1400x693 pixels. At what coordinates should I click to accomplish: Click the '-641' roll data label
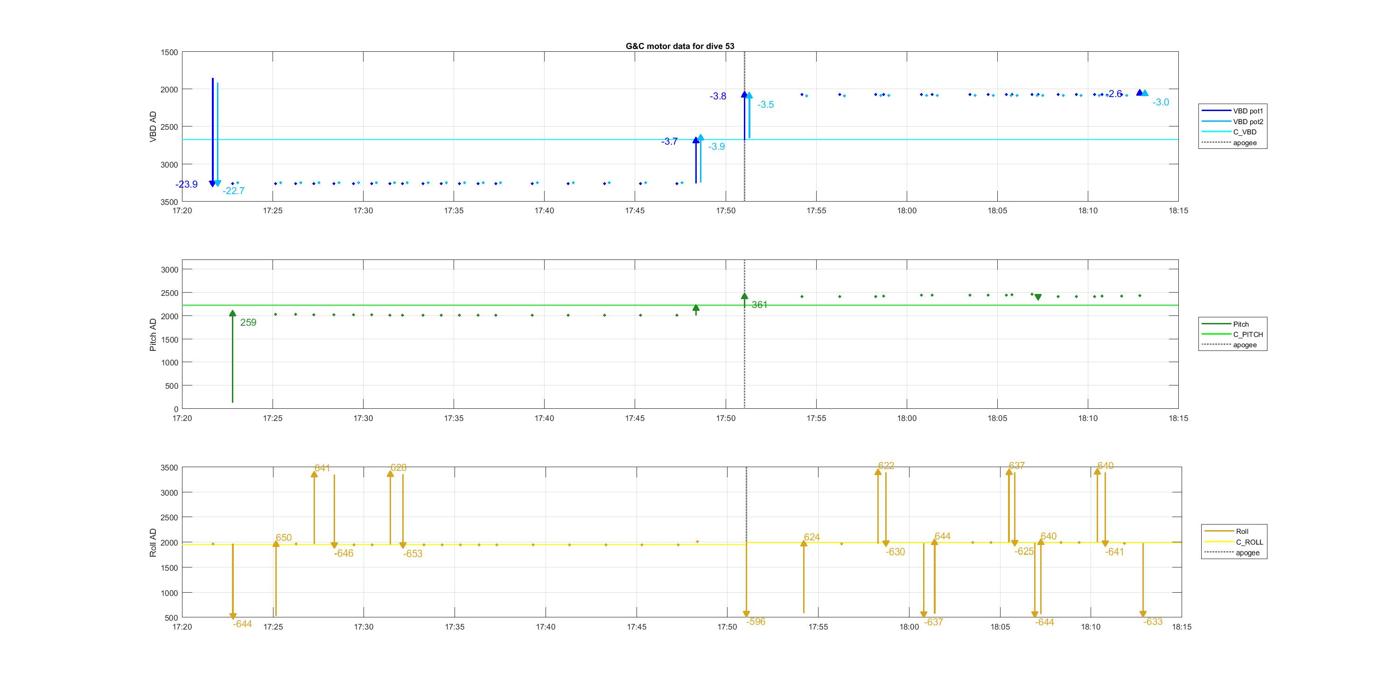pyautogui.click(x=1115, y=552)
